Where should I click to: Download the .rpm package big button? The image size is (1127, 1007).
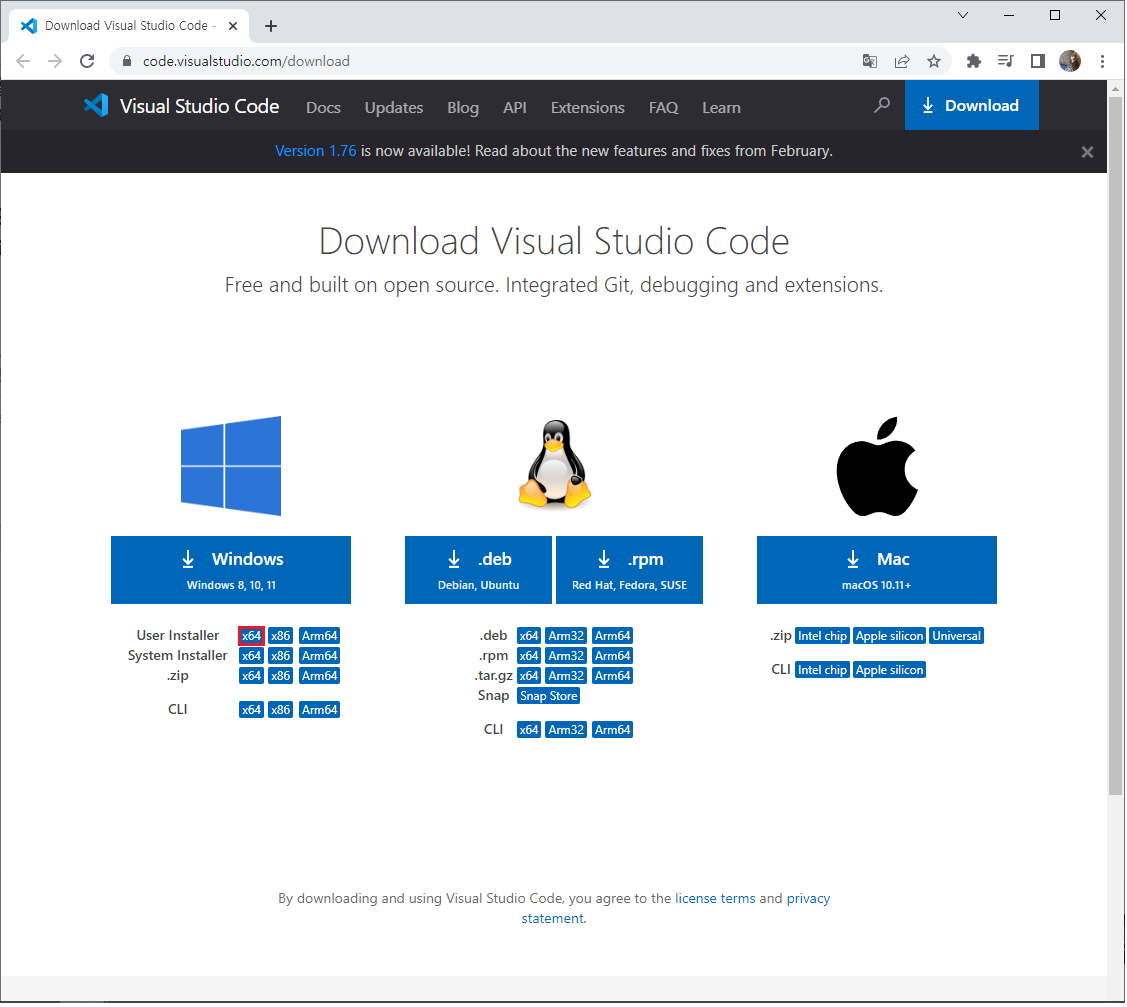coord(630,570)
